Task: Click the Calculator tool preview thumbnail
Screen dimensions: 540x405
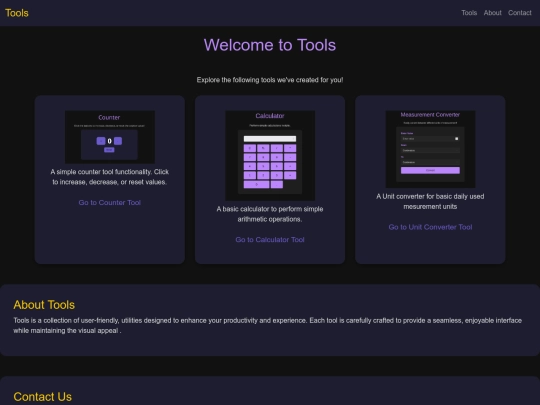Action: pyautogui.click(x=270, y=155)
